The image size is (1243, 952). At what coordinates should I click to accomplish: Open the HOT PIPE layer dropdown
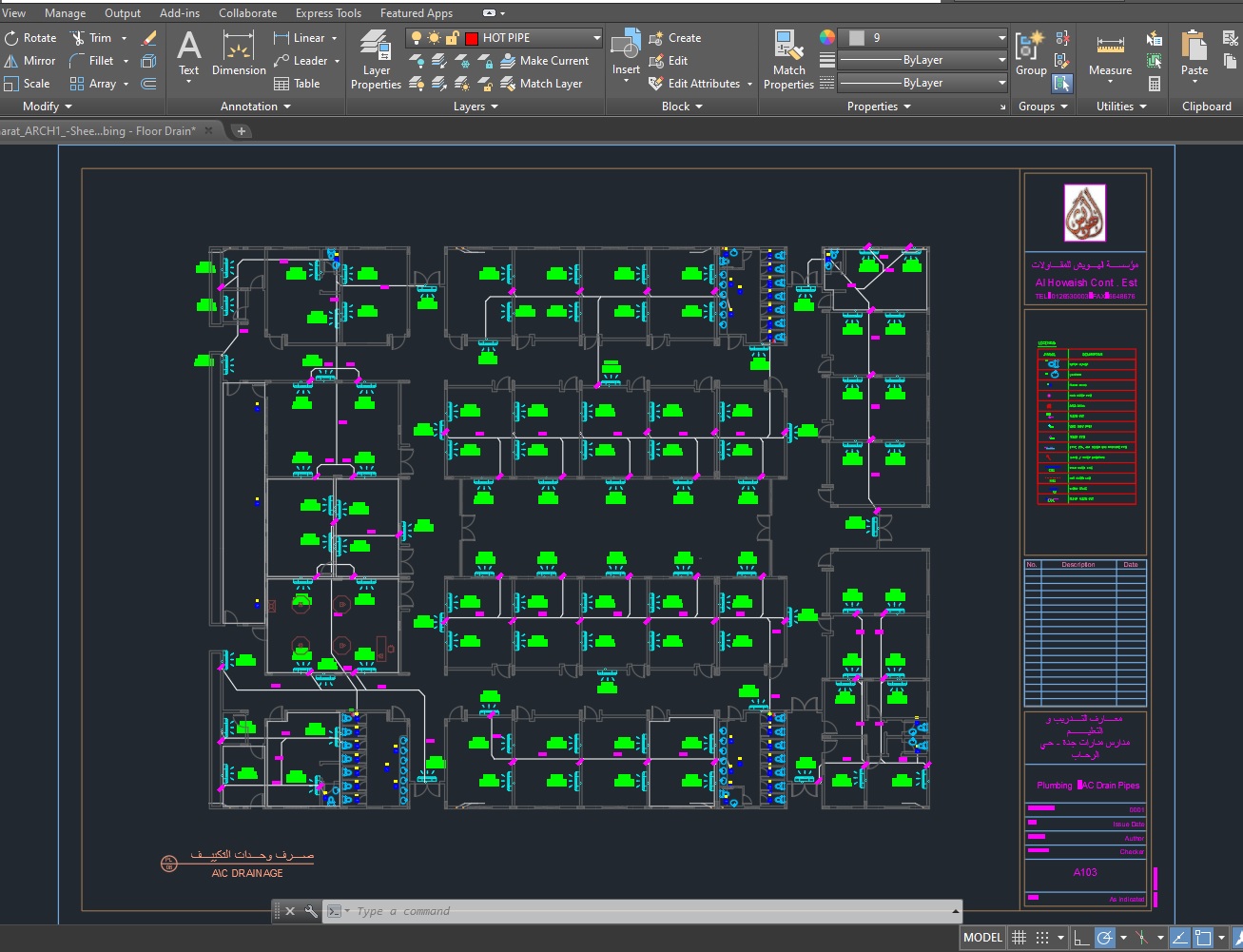(x=504, y=38)
